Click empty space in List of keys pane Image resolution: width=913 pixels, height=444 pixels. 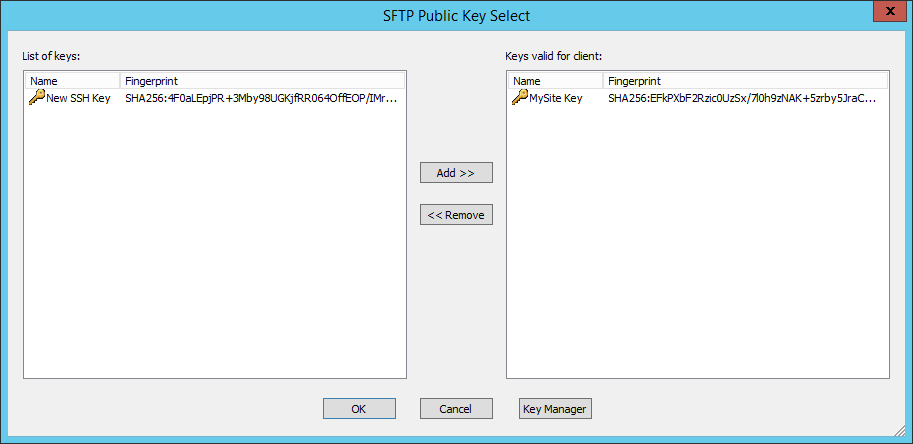point(214,250)
